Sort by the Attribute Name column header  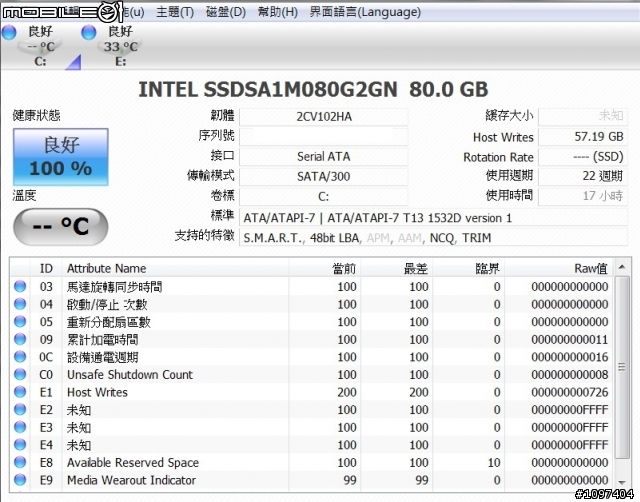(176, 268)
